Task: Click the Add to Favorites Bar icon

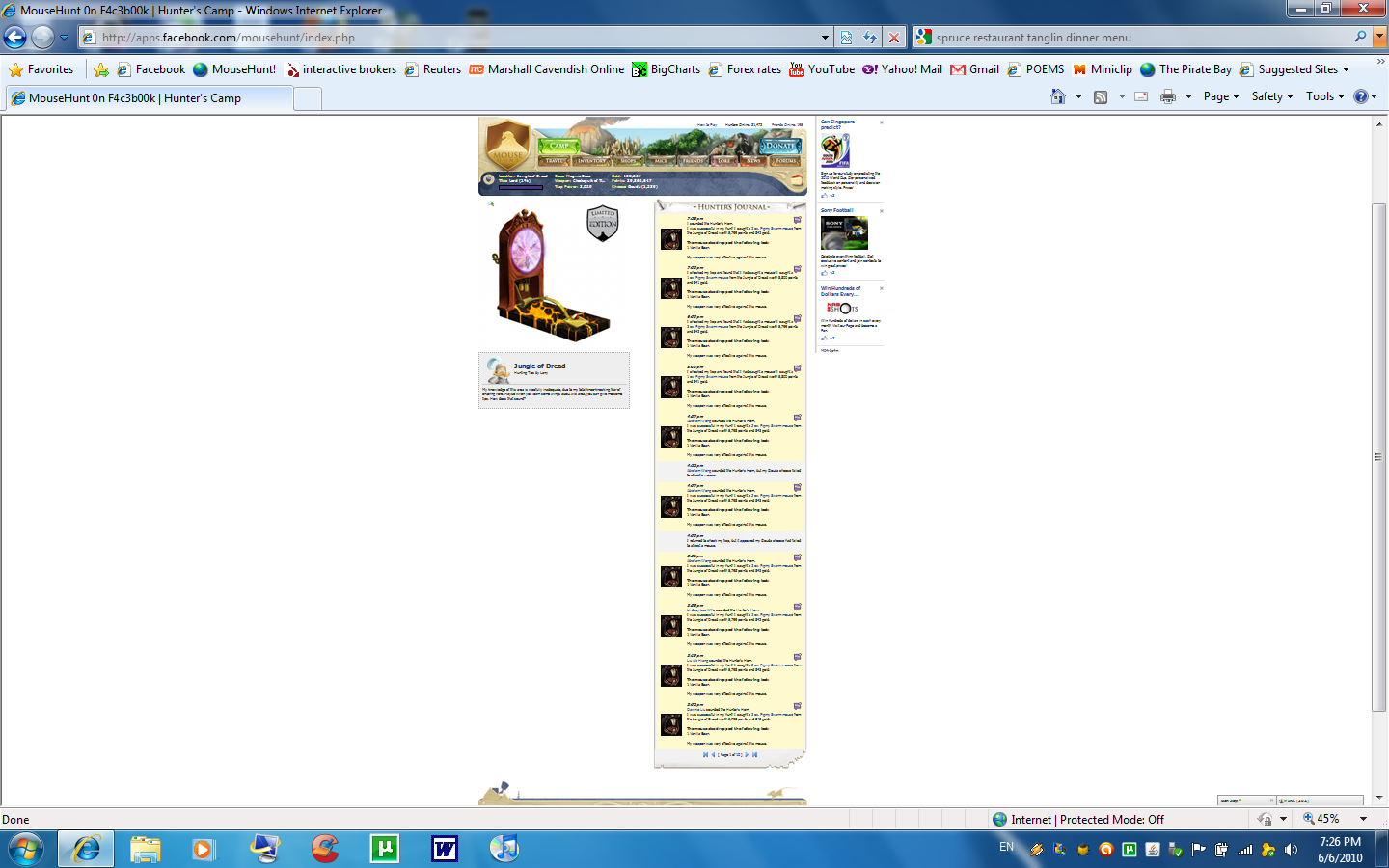Action: (101, 69)
